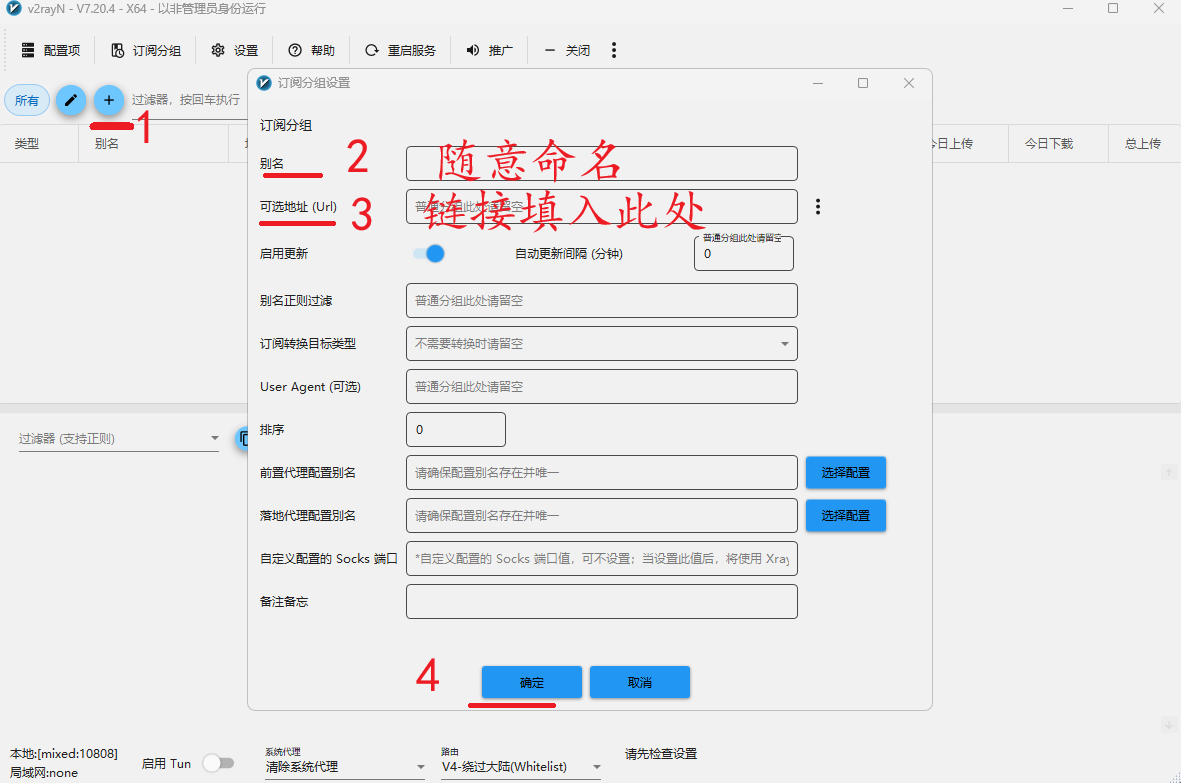Open the three-dot menu beside Url field
1181x783 pixels.
tap(818, 206)
